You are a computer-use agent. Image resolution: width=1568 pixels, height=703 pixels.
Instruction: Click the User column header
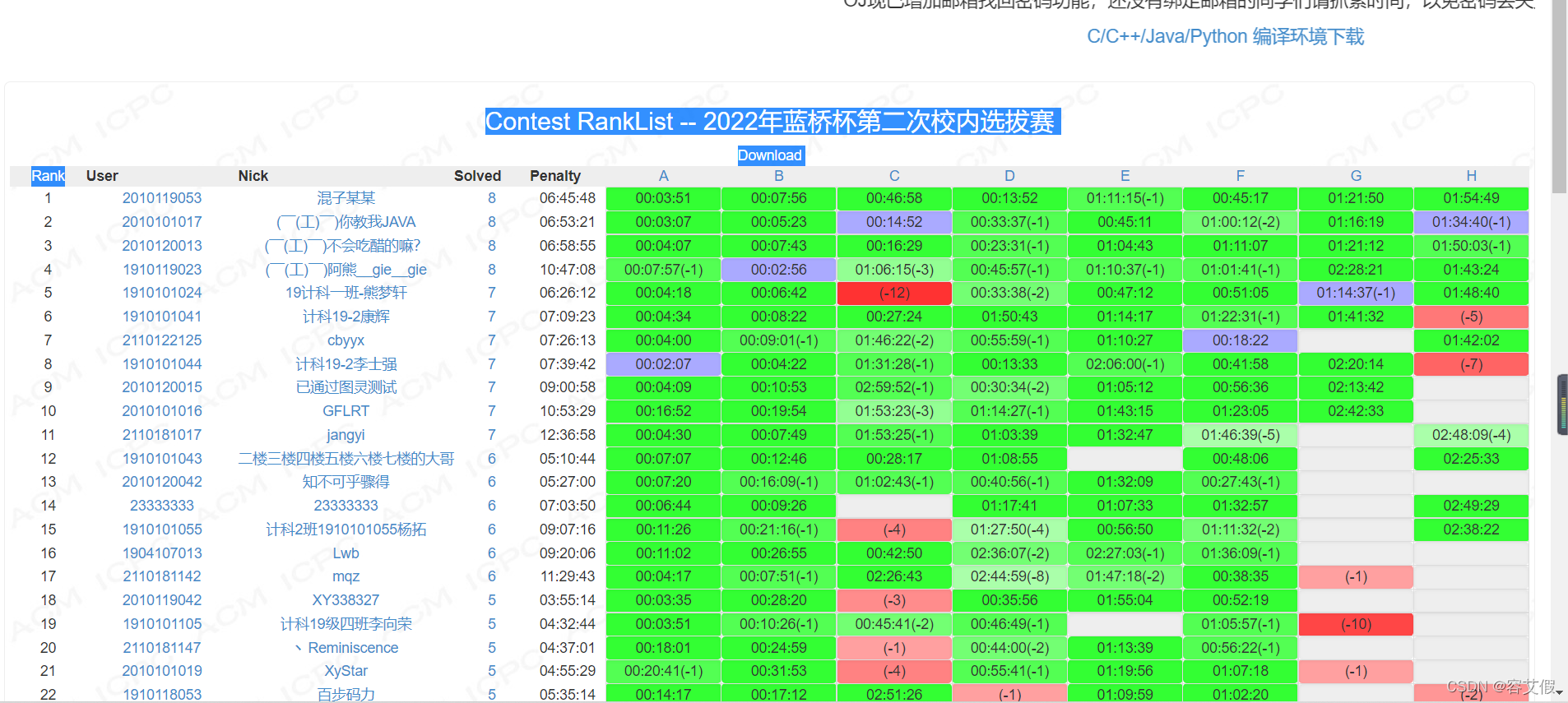click(102, 176)
